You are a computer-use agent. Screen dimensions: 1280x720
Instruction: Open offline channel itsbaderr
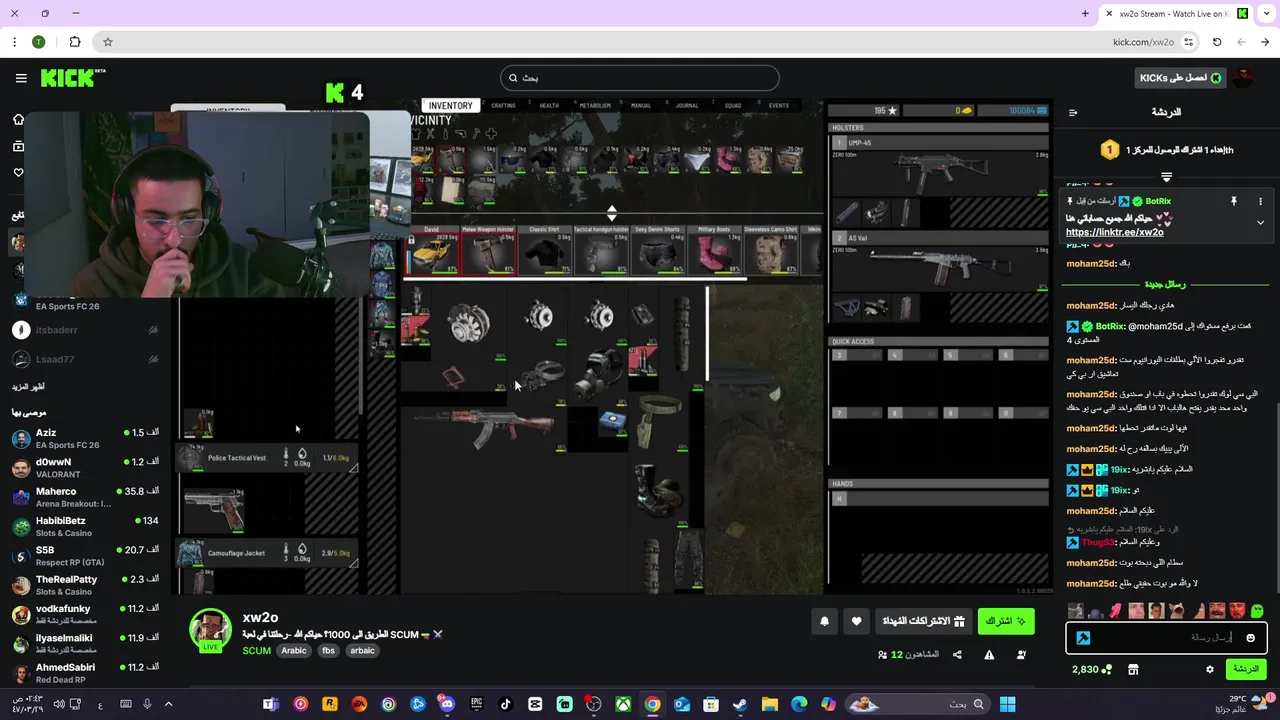(85, 330)
